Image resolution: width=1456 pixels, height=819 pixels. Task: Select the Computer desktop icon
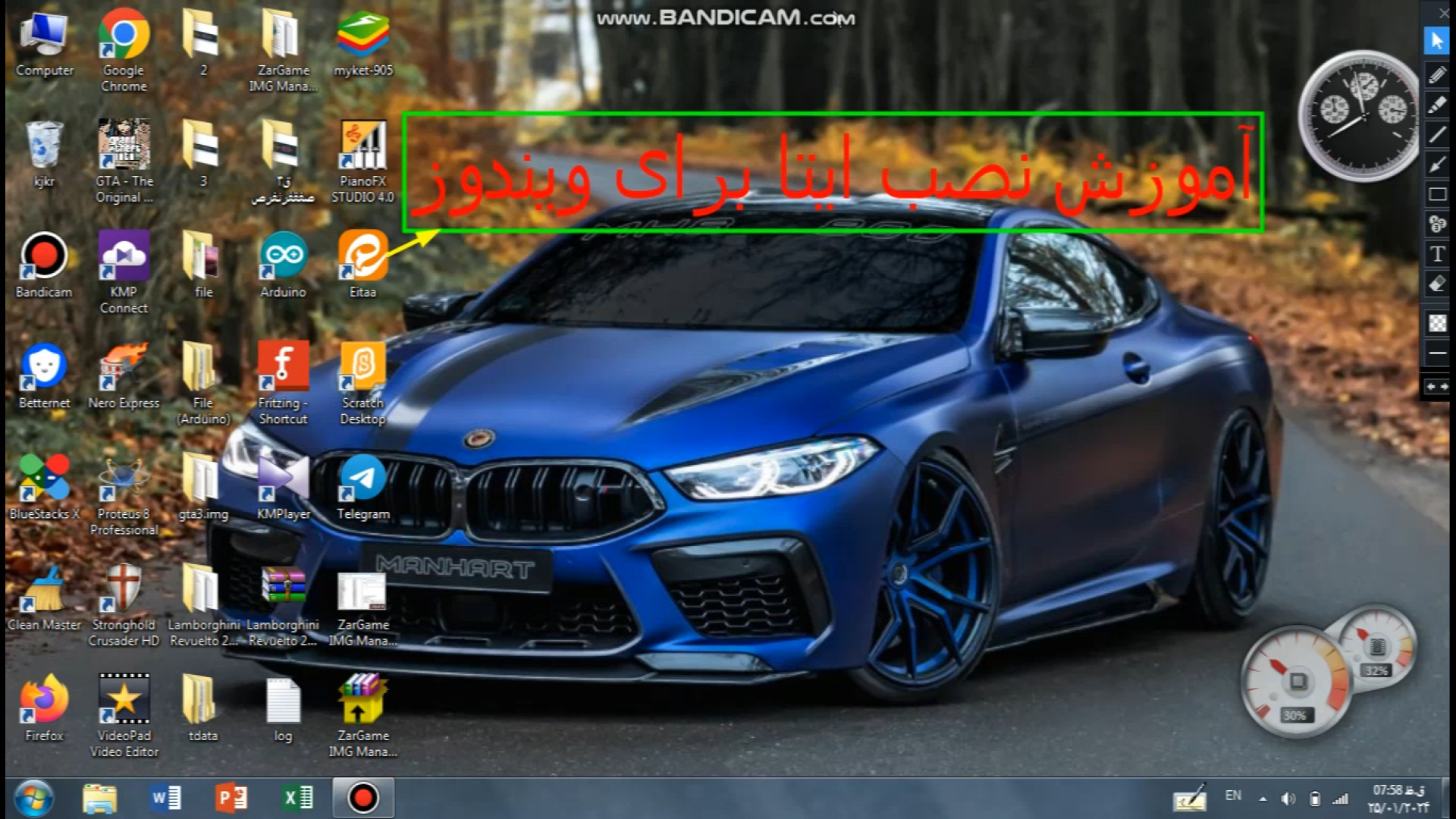point(44,44)
